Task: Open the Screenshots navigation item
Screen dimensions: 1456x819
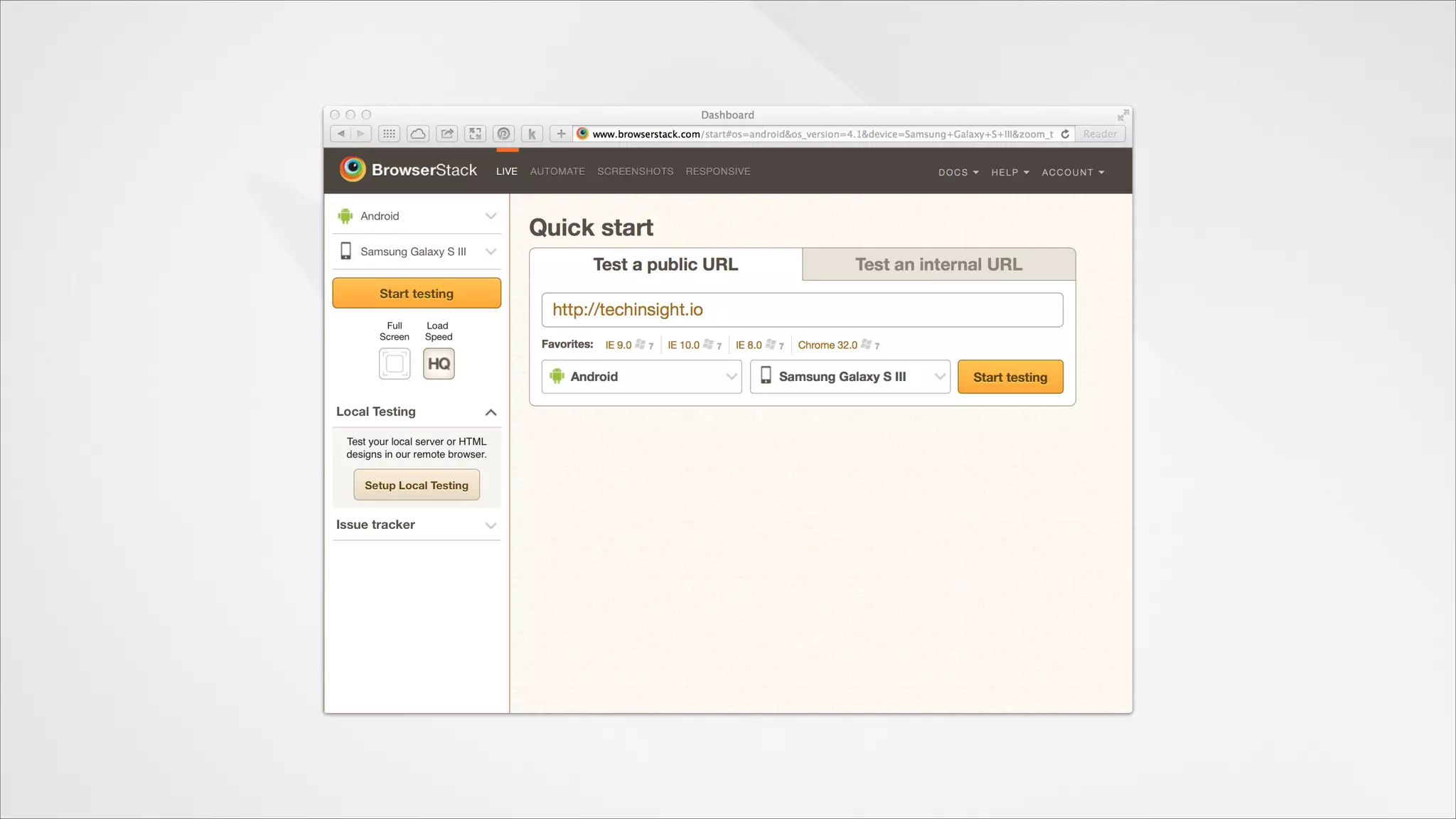Action: pos(635,171)
